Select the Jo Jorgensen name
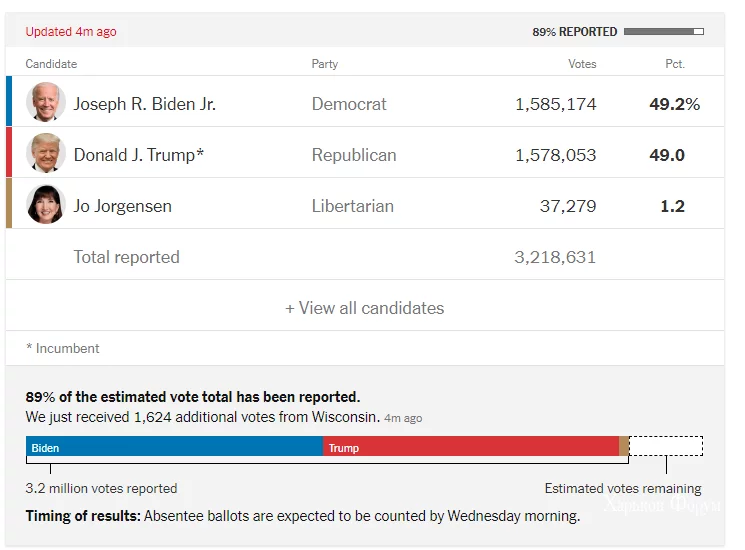The height and width of the screenshot is (550, 745). [x=123, y=206]
